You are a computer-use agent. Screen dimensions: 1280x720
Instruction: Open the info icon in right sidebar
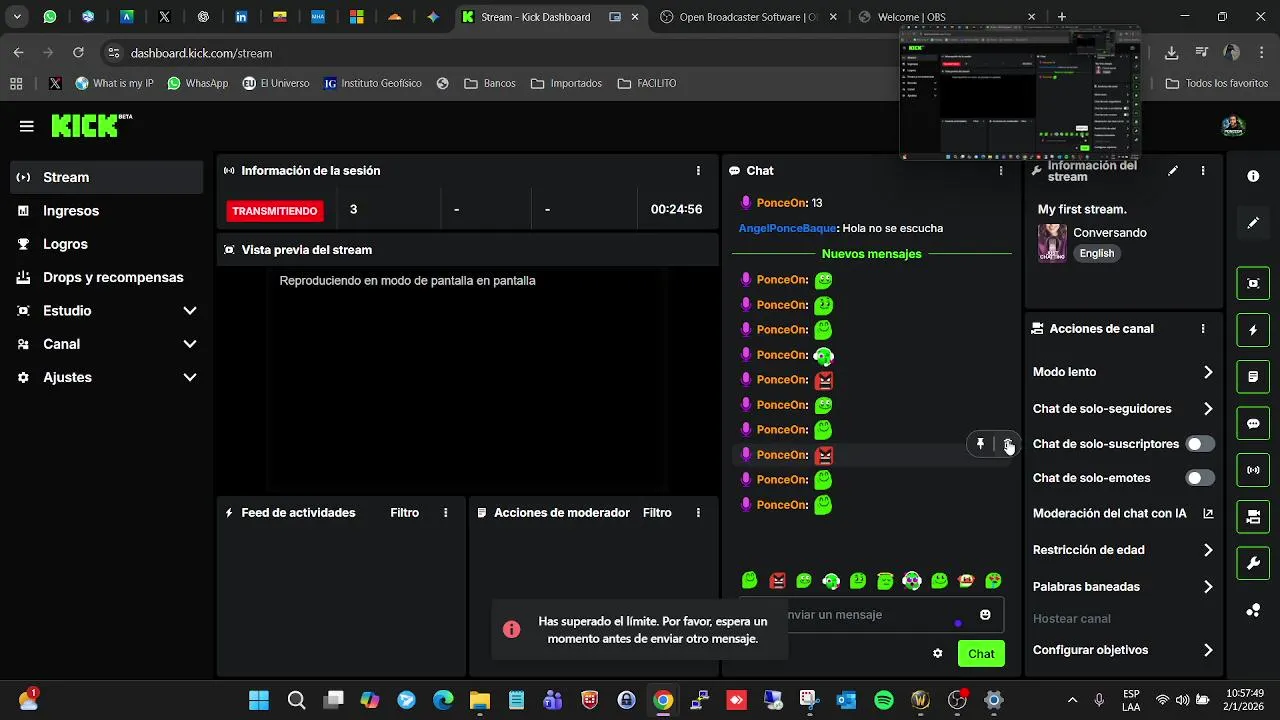click(x=1253, y=176)
